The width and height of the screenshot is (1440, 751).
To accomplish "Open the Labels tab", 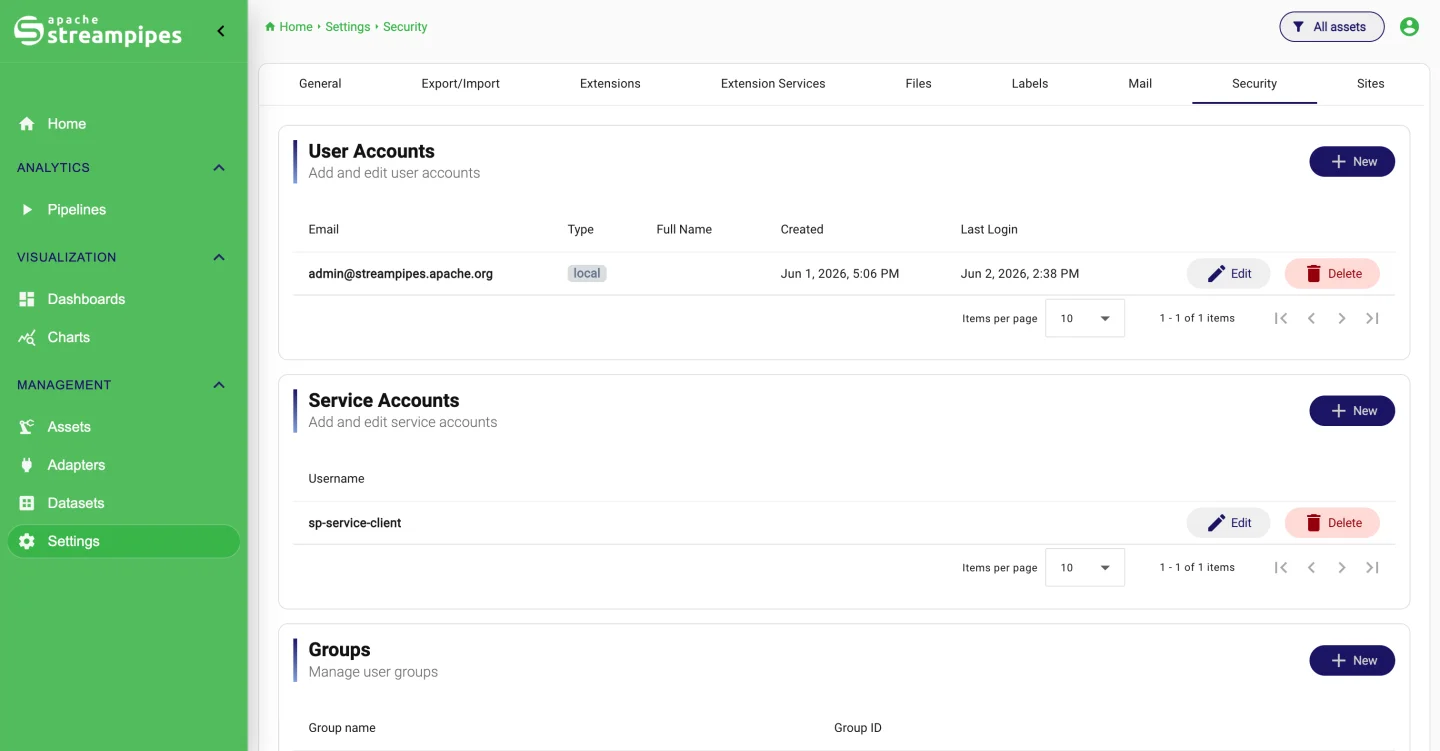I will click(1030, 84).
